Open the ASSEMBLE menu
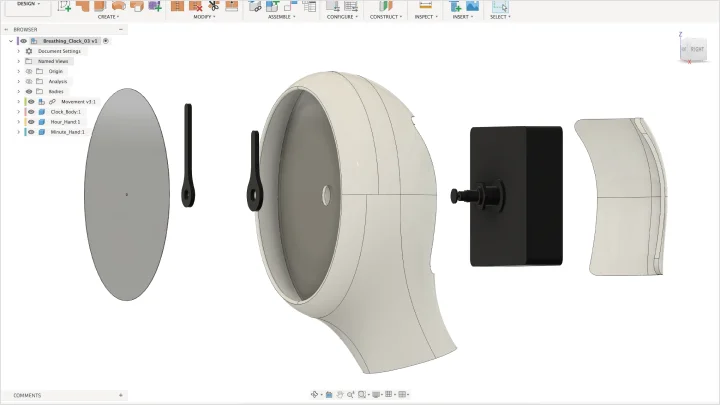This screenshot has width=720, height=405. pos(281,17)
